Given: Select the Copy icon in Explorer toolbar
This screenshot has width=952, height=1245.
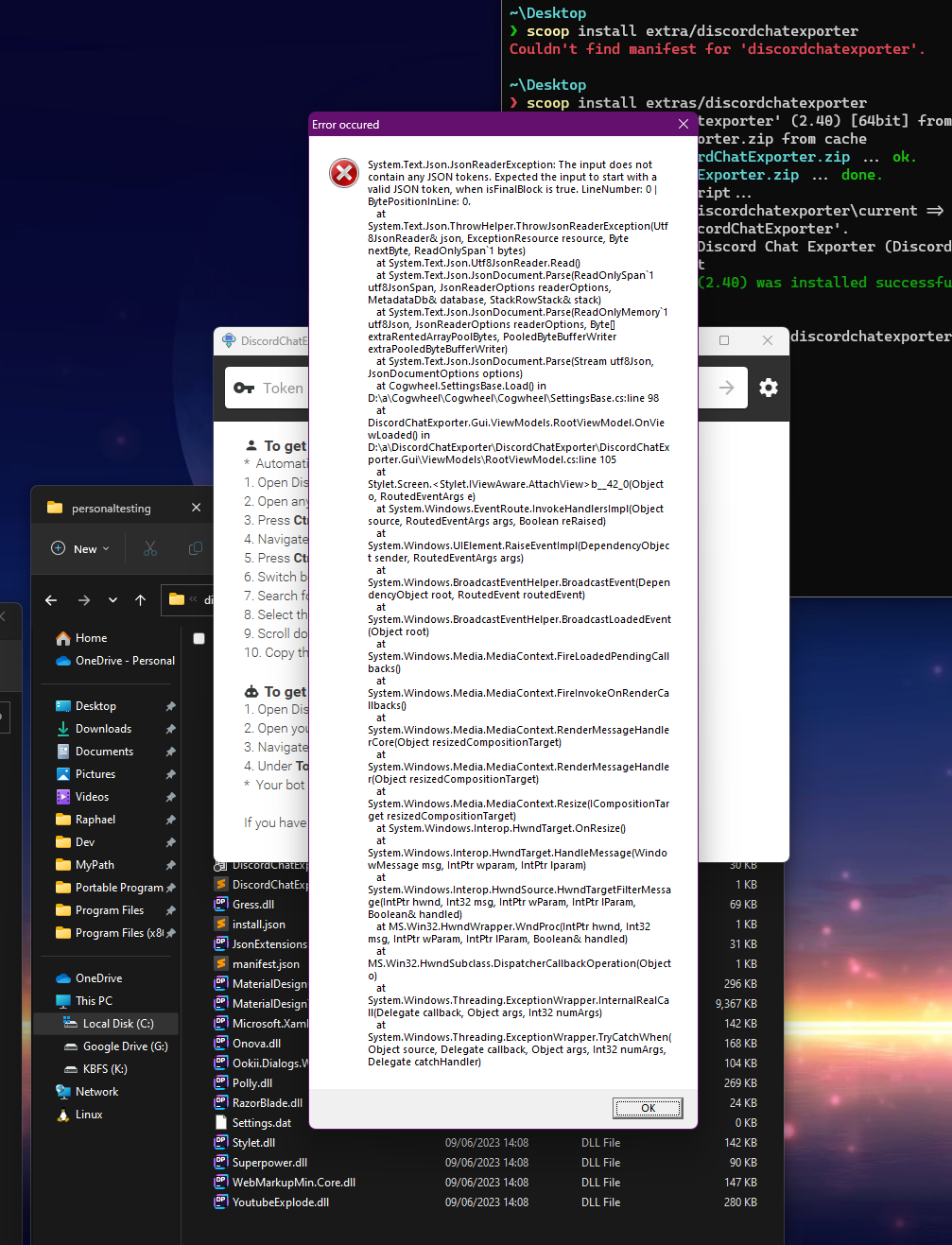Looking at the screenshot, I should pos(194,548).
